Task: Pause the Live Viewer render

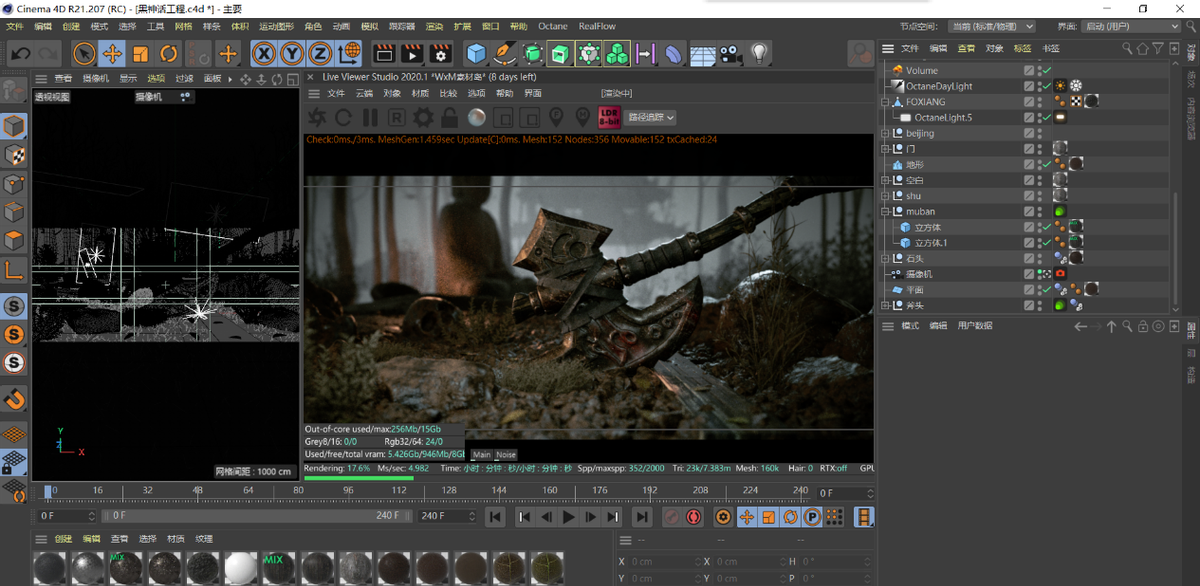Action: [x=370, y=118]
